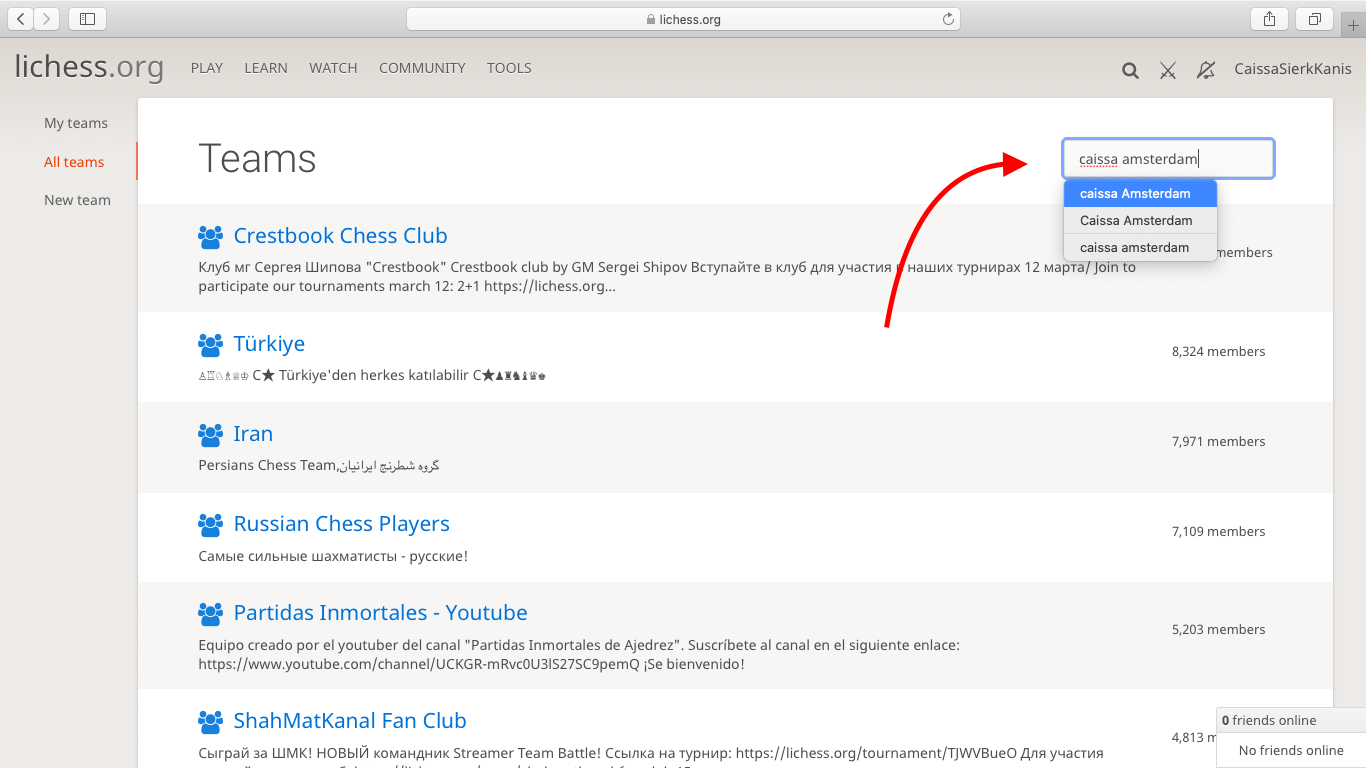Open the Safari share button
The image size is (1366, 768).
point(1269,19)
